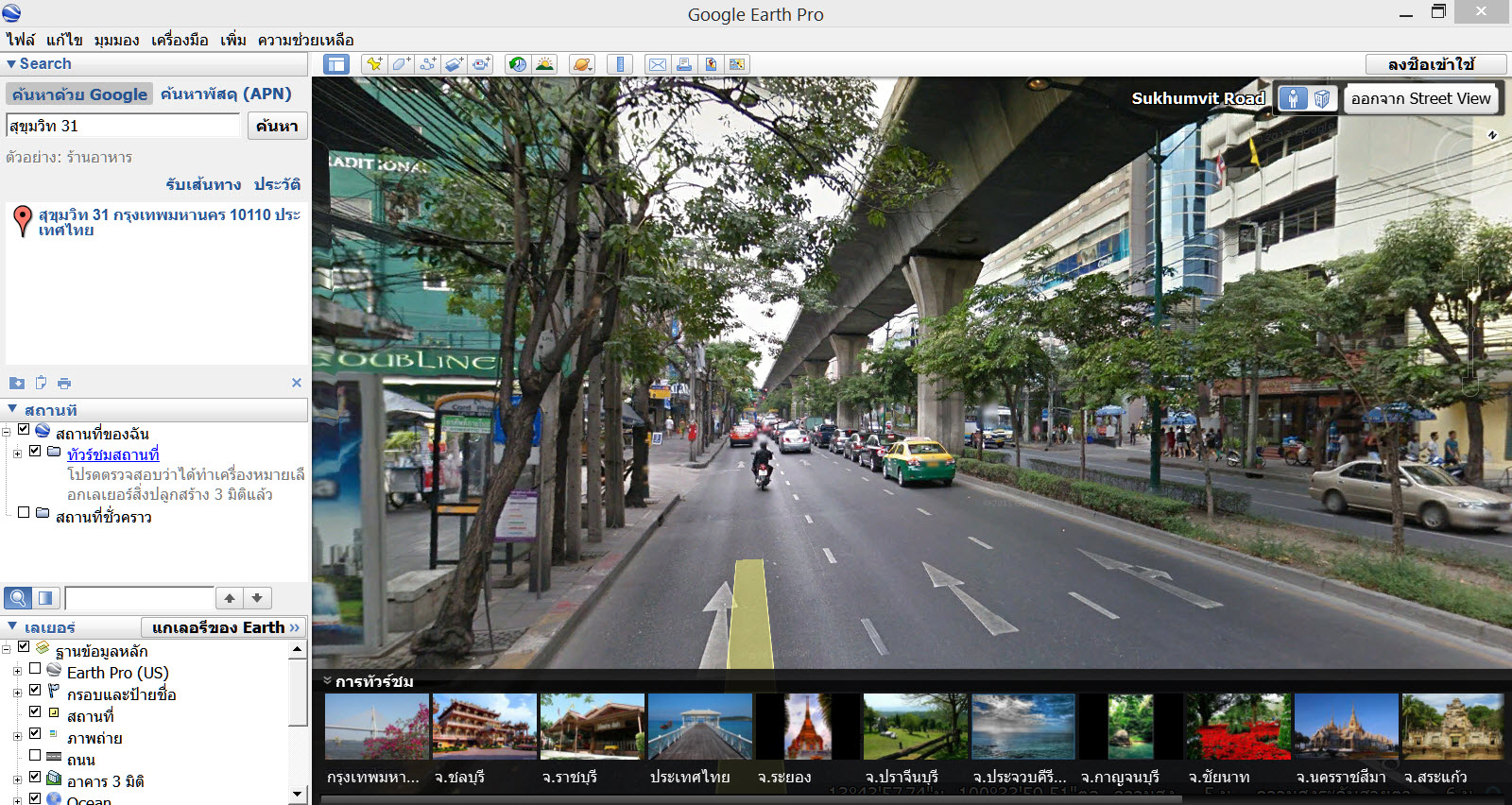Show historical imagery with the clock icon

[x=517, y=64]
